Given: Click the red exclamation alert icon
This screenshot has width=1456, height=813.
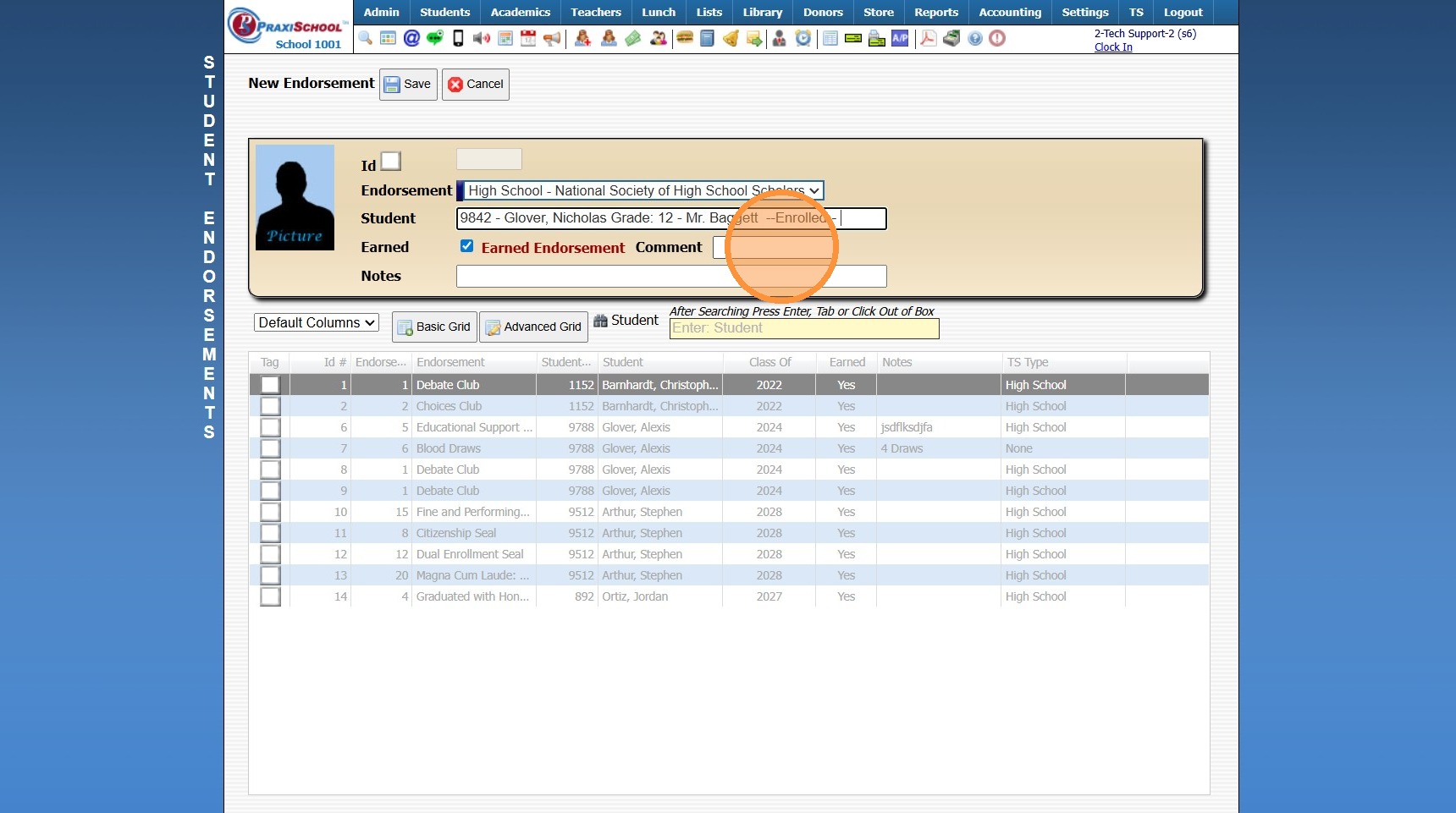Looking at the screenshot, I should coord(997,38).
